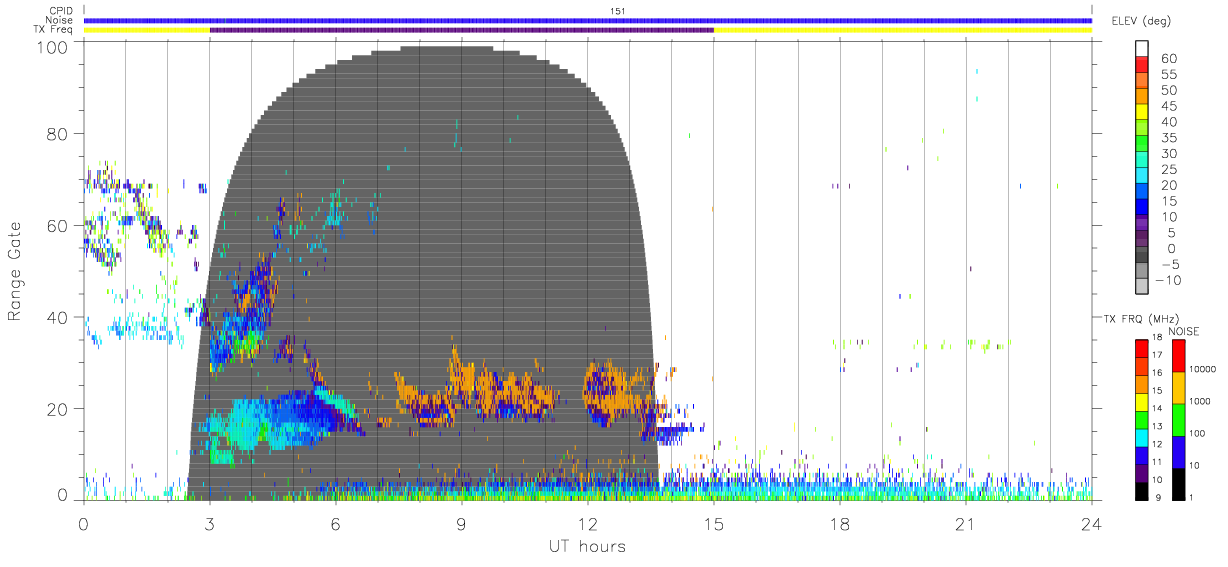Viewport: 1228px width, 567px height.
Task: Pick the blue ELEV swatch between 15 and 20
Action: click(1142, 192)
